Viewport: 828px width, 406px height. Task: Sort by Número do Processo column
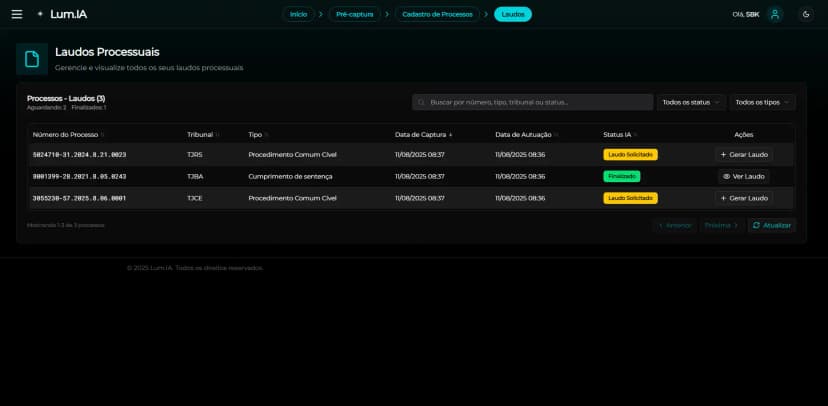(x=69, y=135)
